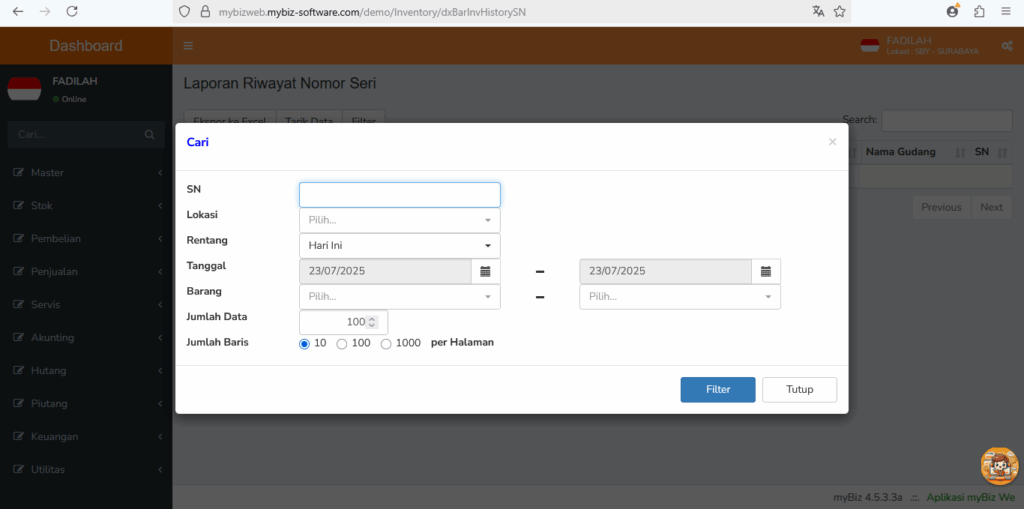
Task: Expand the Penjualan sidebar menu
Action: coord(86,272)
